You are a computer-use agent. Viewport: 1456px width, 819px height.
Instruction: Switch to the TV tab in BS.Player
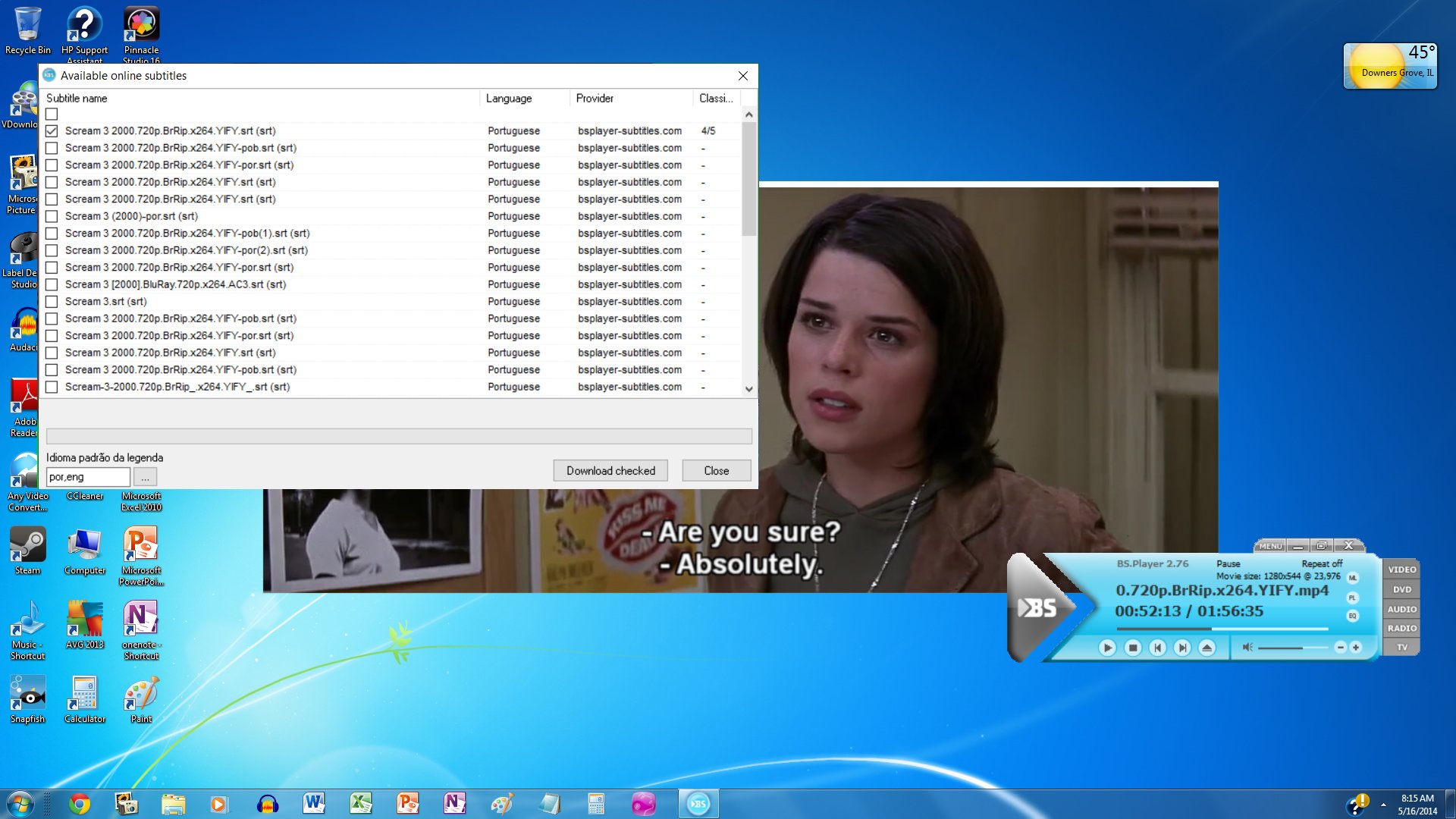coord(1401,647)
